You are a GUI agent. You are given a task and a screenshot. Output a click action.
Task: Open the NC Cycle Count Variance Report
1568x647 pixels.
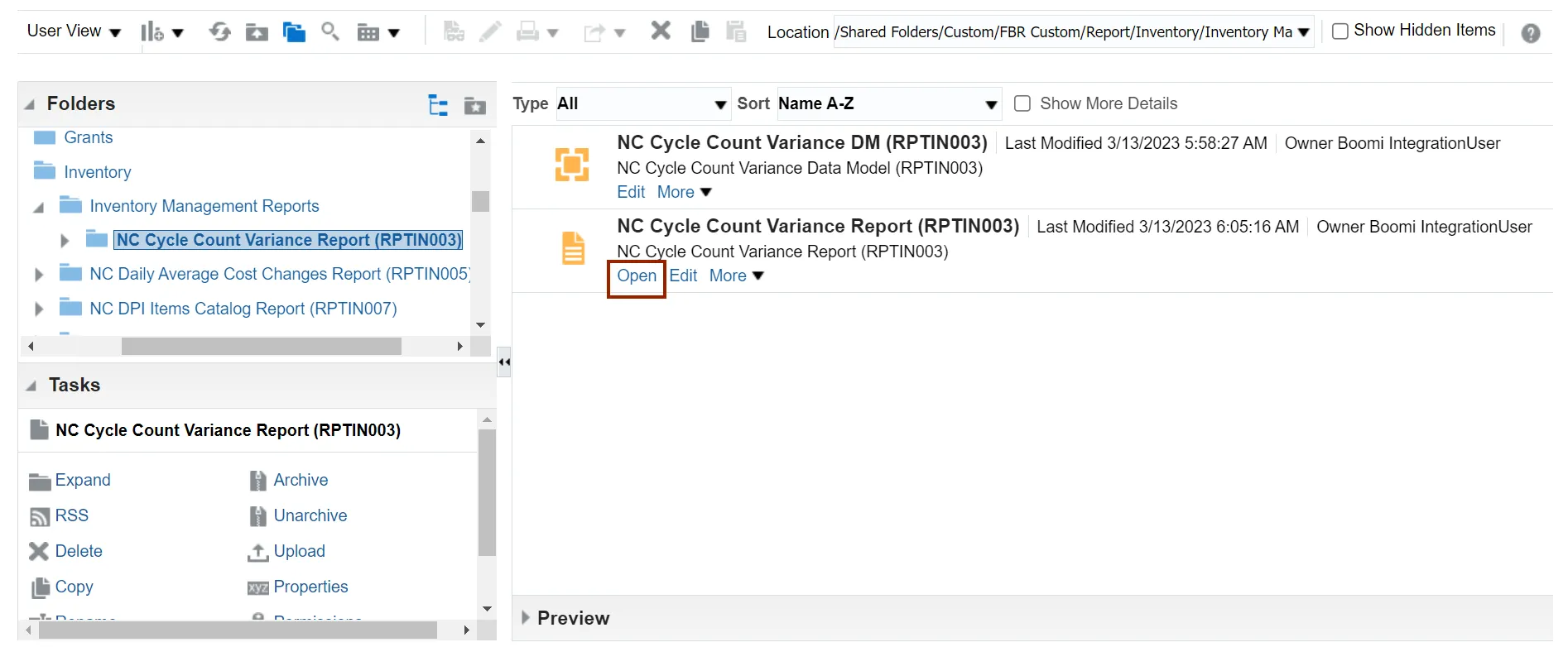pos(636,276)
